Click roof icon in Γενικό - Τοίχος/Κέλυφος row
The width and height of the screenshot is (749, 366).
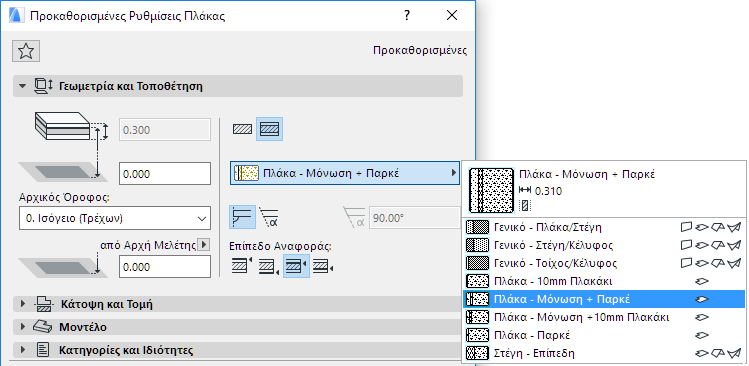pos(718,264)
